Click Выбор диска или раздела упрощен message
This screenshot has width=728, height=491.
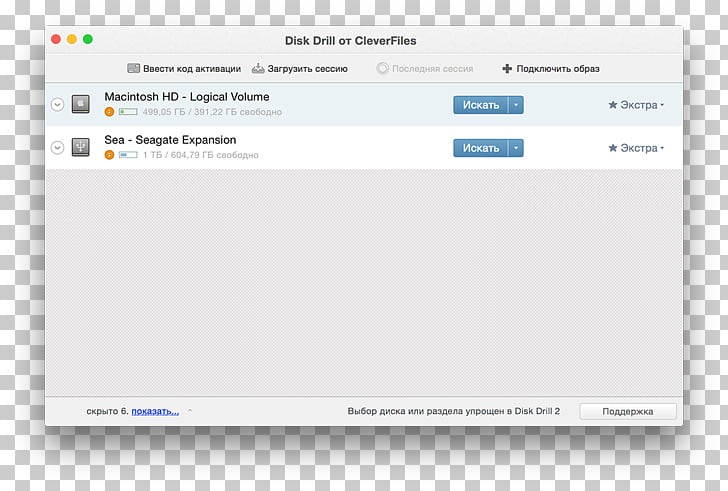point(454,411)
